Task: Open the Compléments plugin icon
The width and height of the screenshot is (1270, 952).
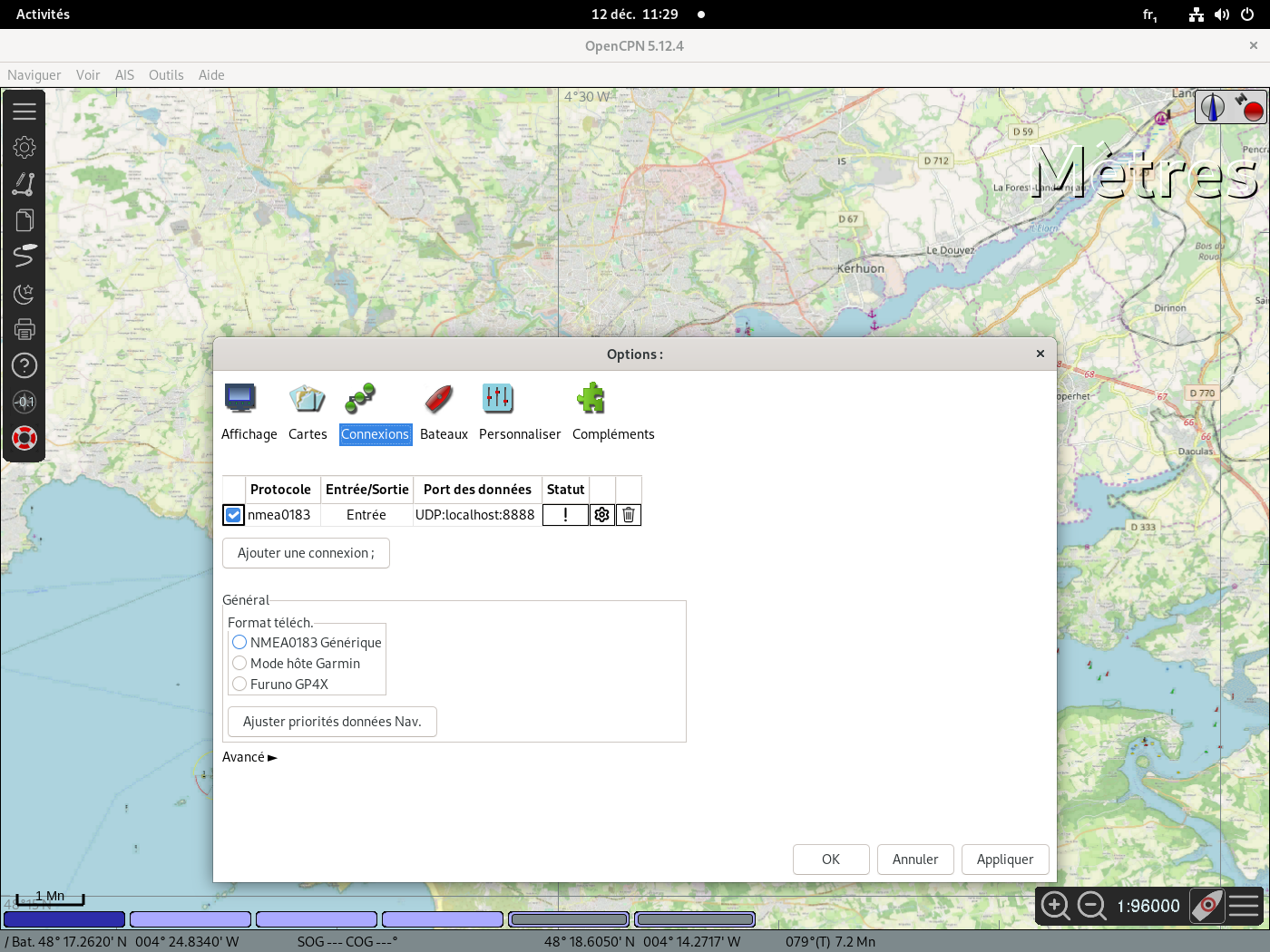Action: click(591, 398)
